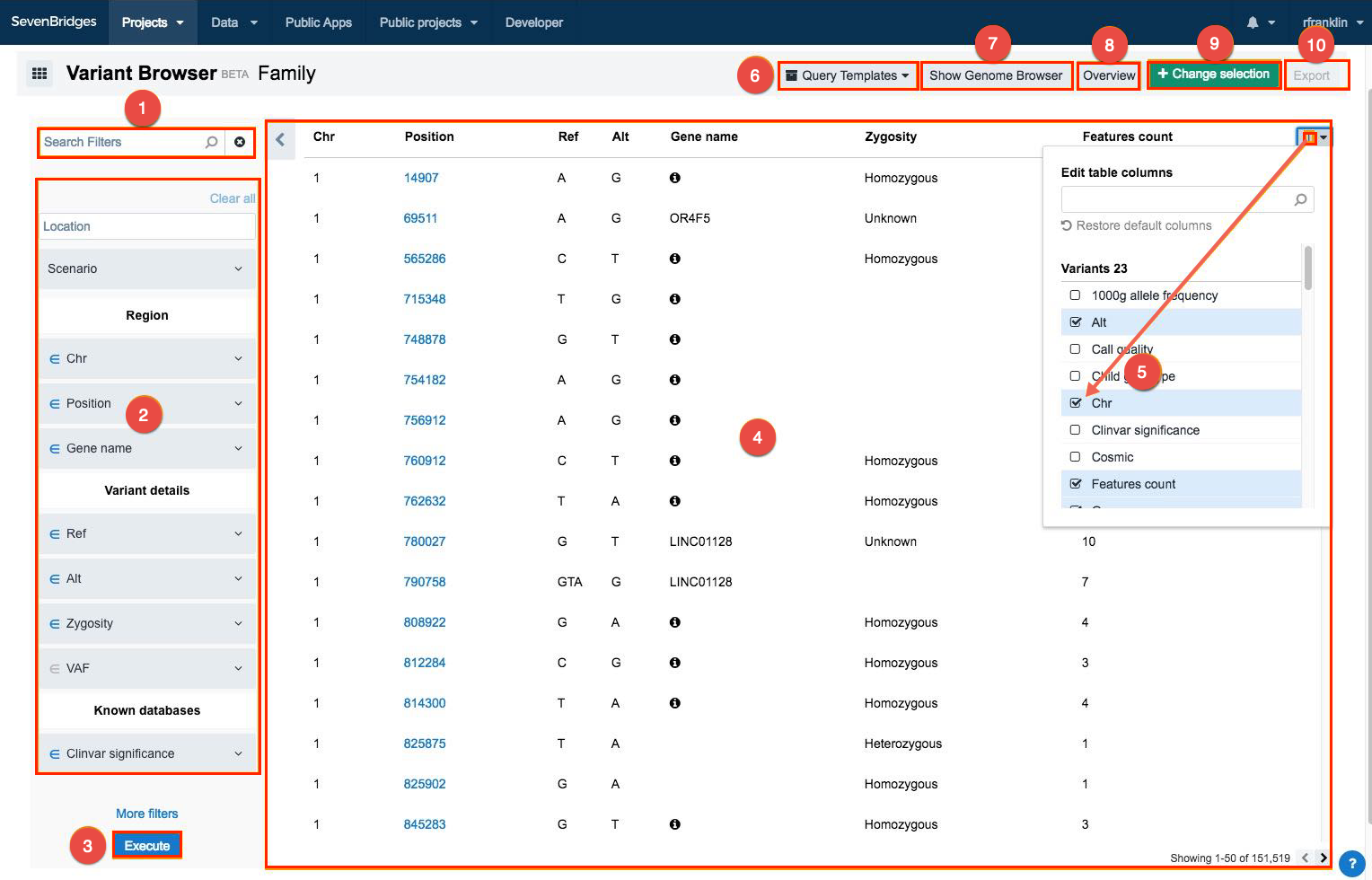Viewport: 1372px width, 880px height.
Task: Click the info icon in row 754182
Action: pos(675,380)
